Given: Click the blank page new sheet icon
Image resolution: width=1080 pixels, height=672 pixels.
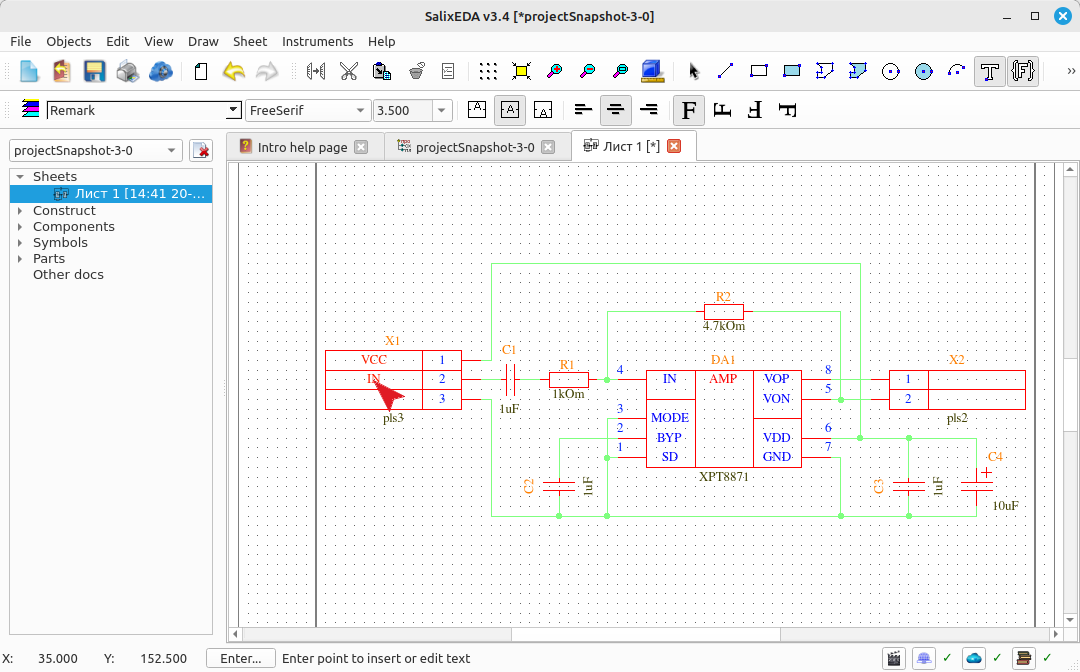Looking at the screenshot, I should click(200, 71).
